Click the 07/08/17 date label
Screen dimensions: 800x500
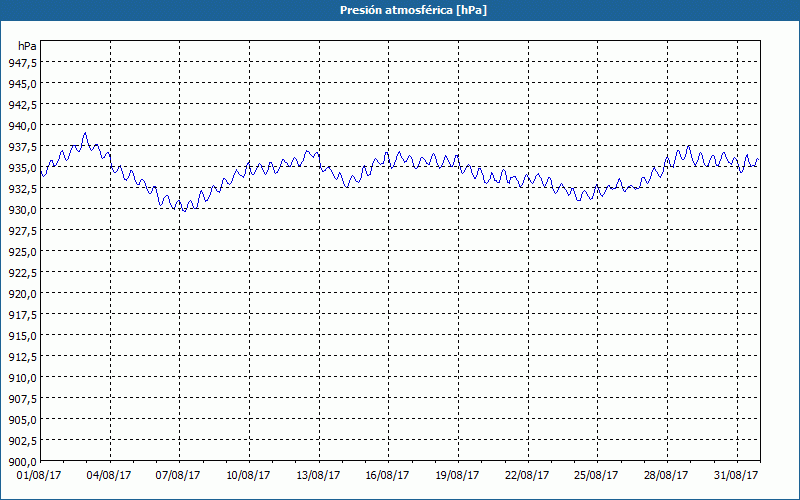178,475
